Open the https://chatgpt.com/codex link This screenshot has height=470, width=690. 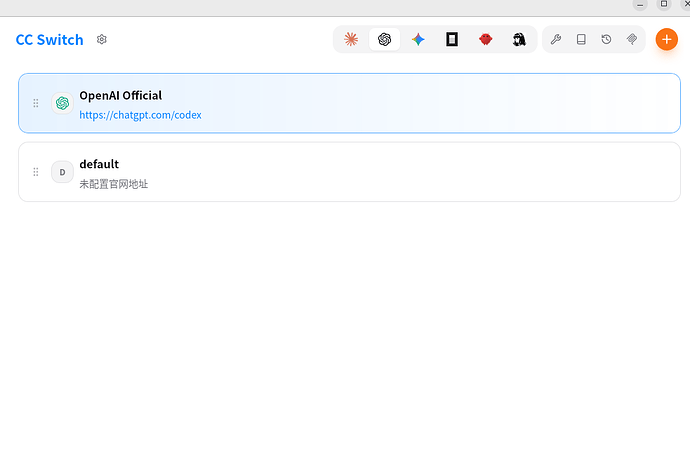pos(140,115)
